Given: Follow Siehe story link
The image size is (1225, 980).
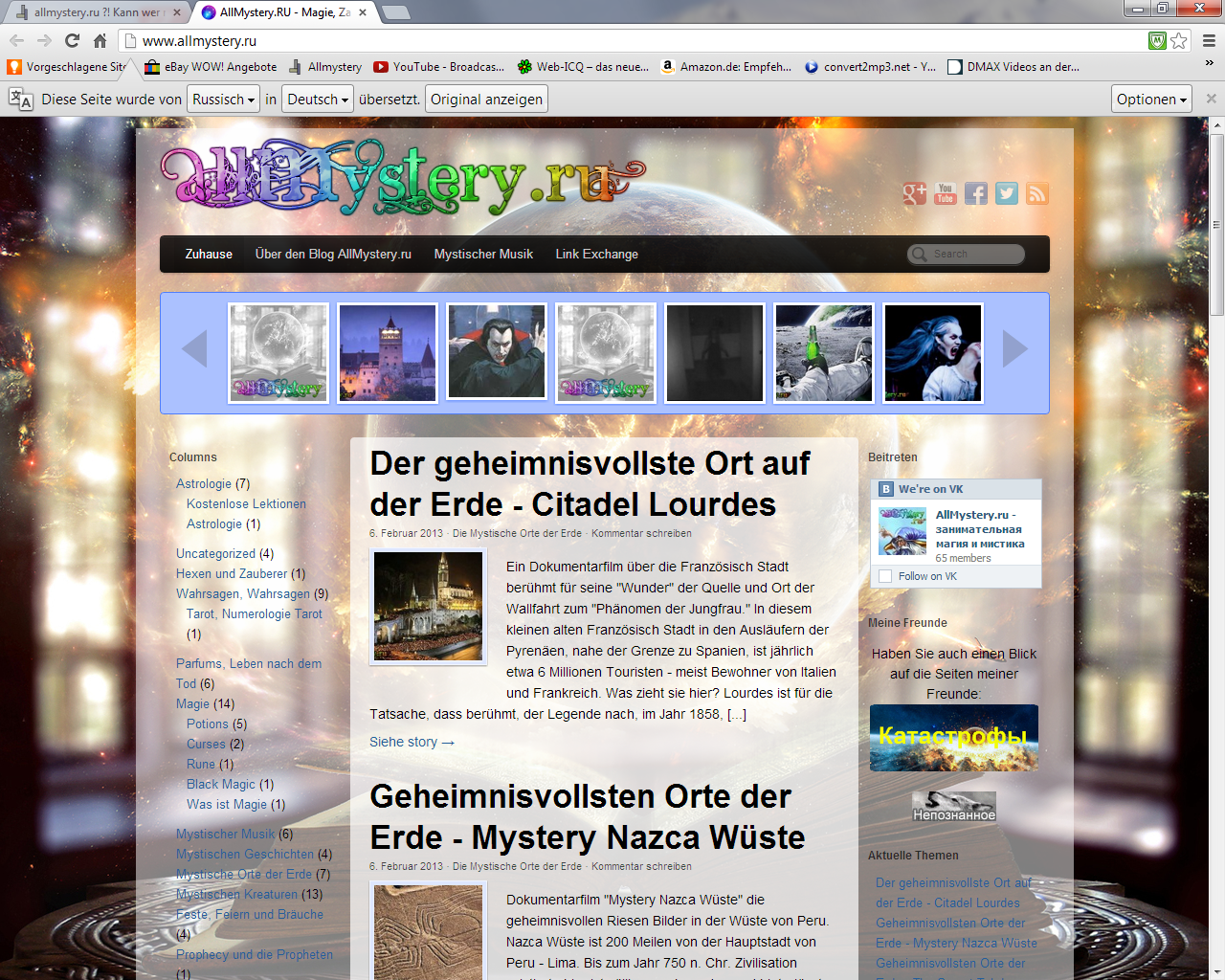Looking at the screenshot, I should (412, 742).
